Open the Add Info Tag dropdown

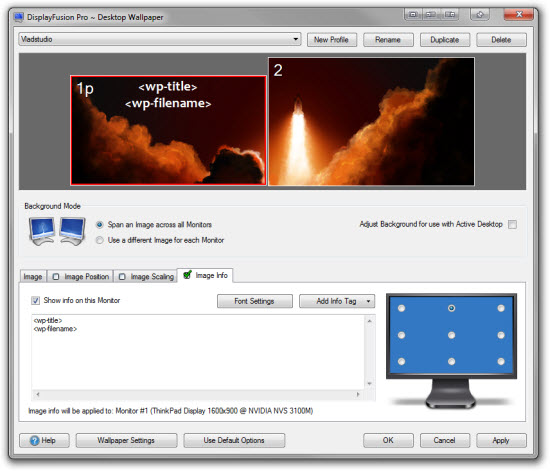337,301
